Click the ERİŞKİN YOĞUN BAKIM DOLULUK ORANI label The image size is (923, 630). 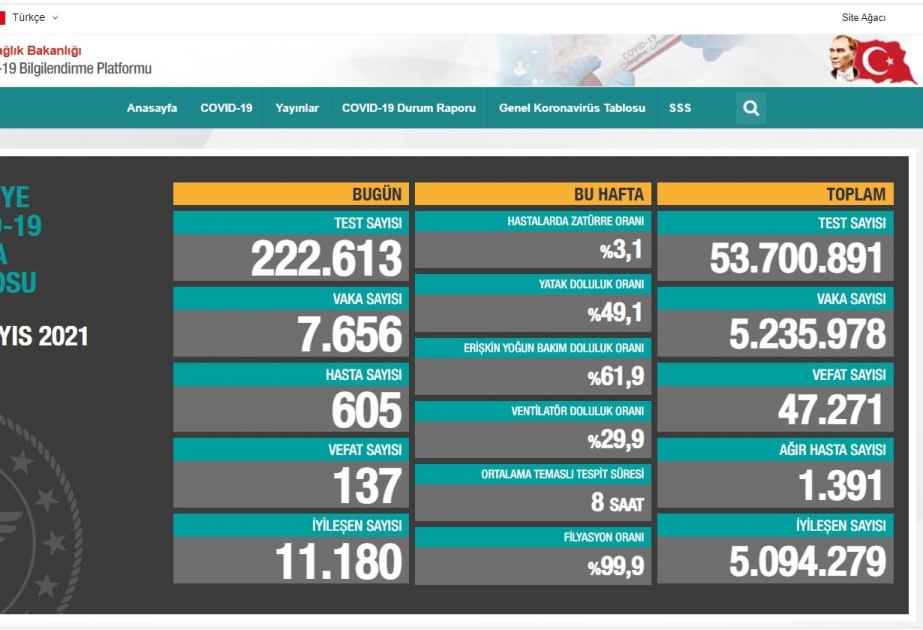click(x=554, y=348)
